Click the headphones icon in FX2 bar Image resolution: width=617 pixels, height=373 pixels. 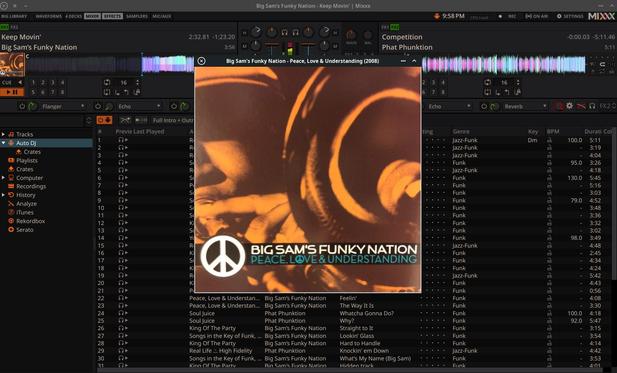592,106
